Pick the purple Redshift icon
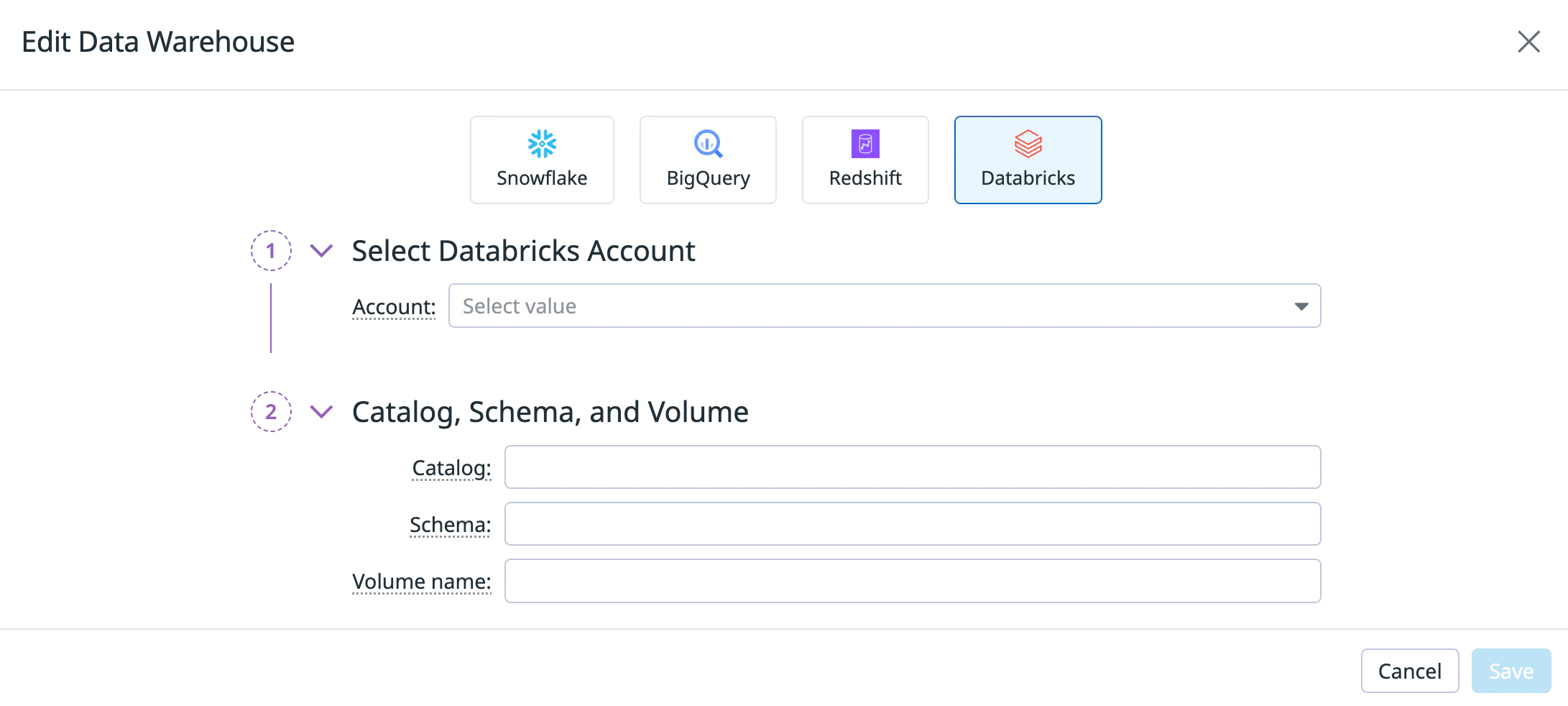The height and width of the screenshot is (706, 1568). pyautogui.click(x=865, y=144)
